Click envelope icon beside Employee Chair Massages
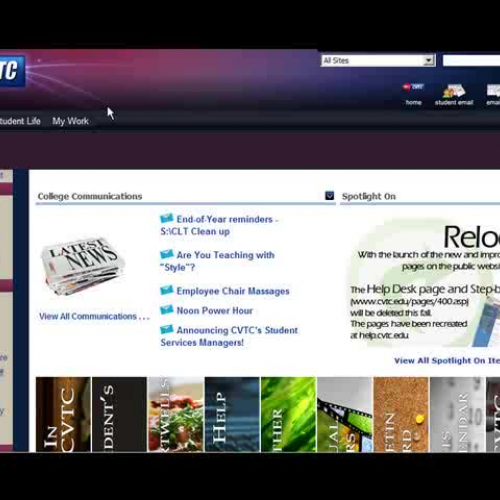 point(167,290)
